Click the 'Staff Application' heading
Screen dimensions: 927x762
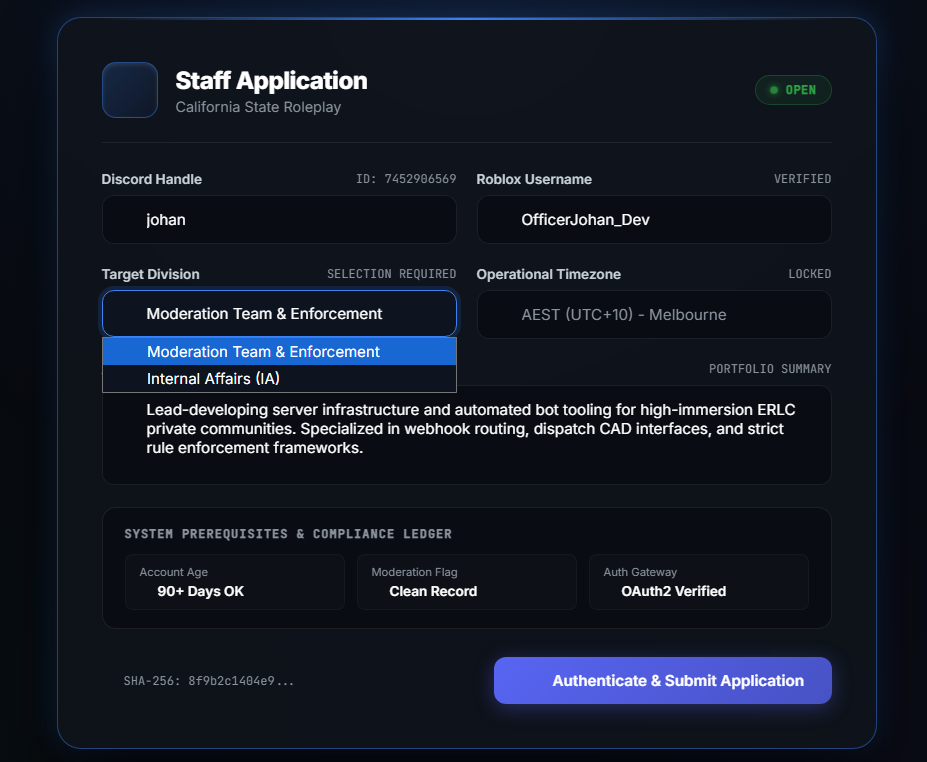271,80
